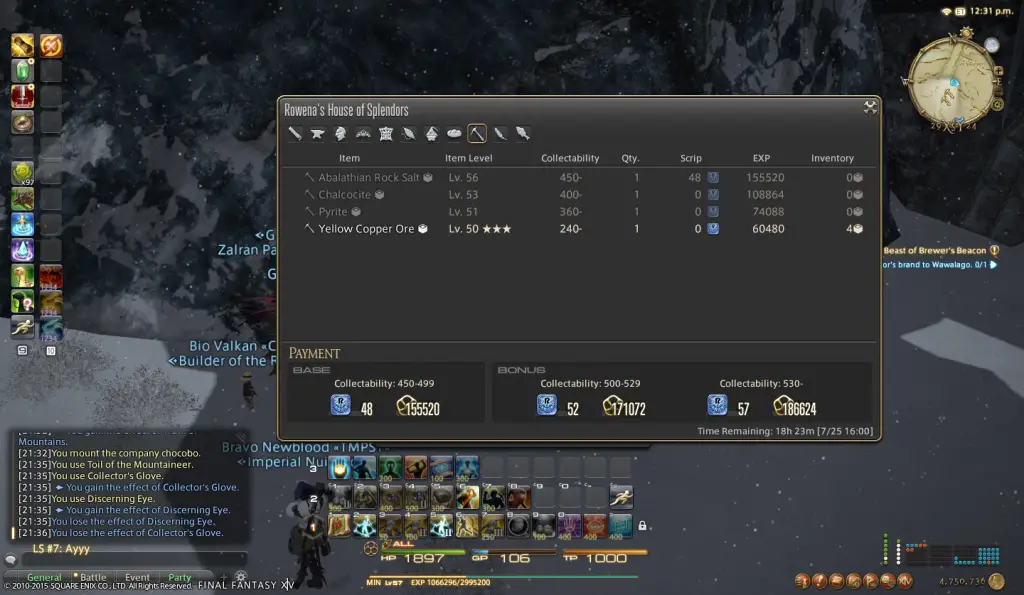Click the chat message input field
This screenshot has height=595, width=1024.
point(134,560)
